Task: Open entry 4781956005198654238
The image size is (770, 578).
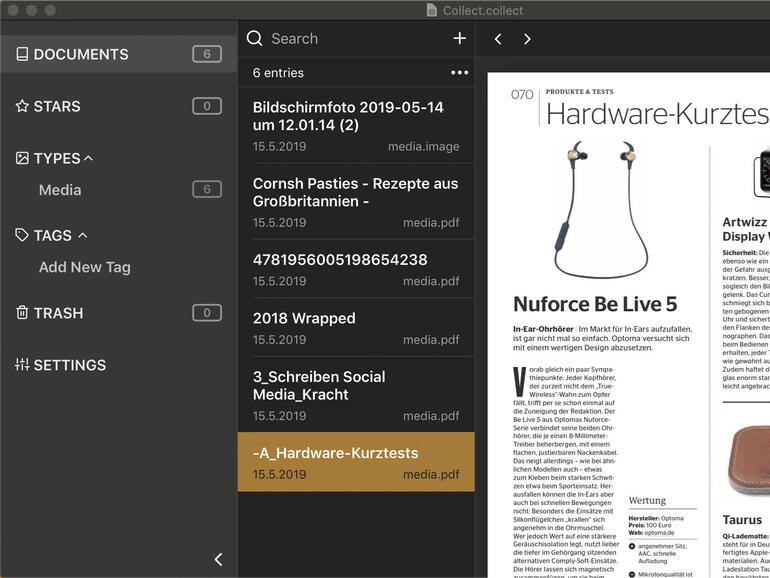Action: coord(356,269)
